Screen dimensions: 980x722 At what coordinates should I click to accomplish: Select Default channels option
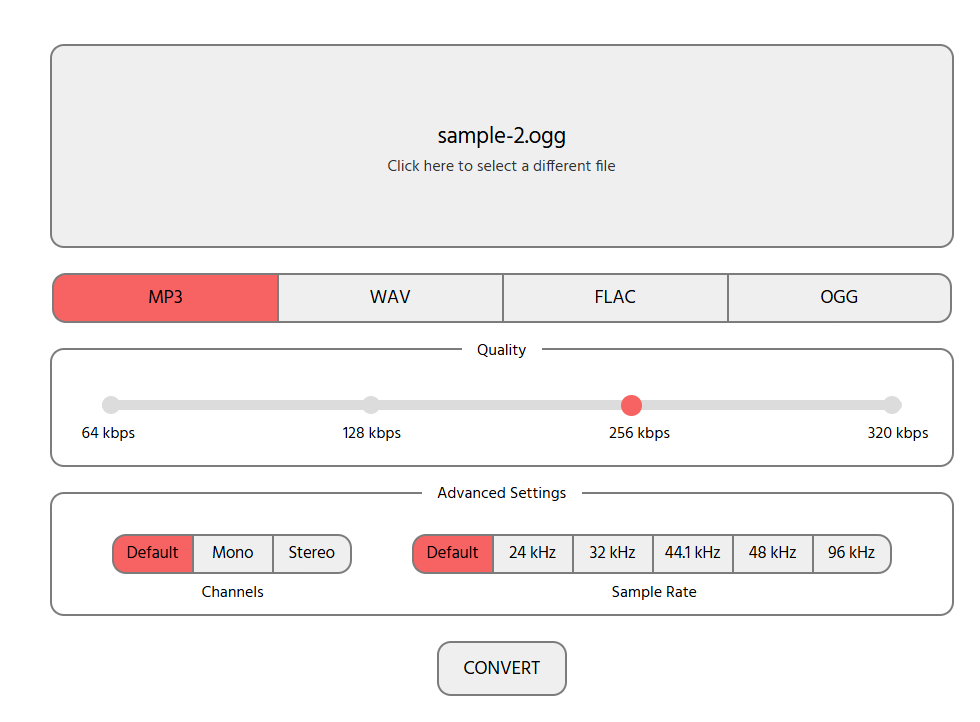tap(153, 553)
